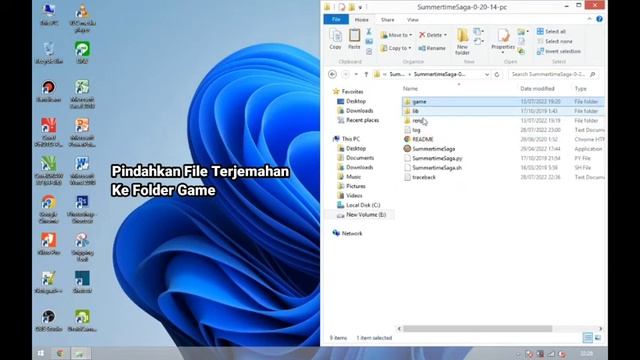Open New Volume (E:) in navigation pane
Viewport: 640px width, 360px height.
[x=361, y=215]
